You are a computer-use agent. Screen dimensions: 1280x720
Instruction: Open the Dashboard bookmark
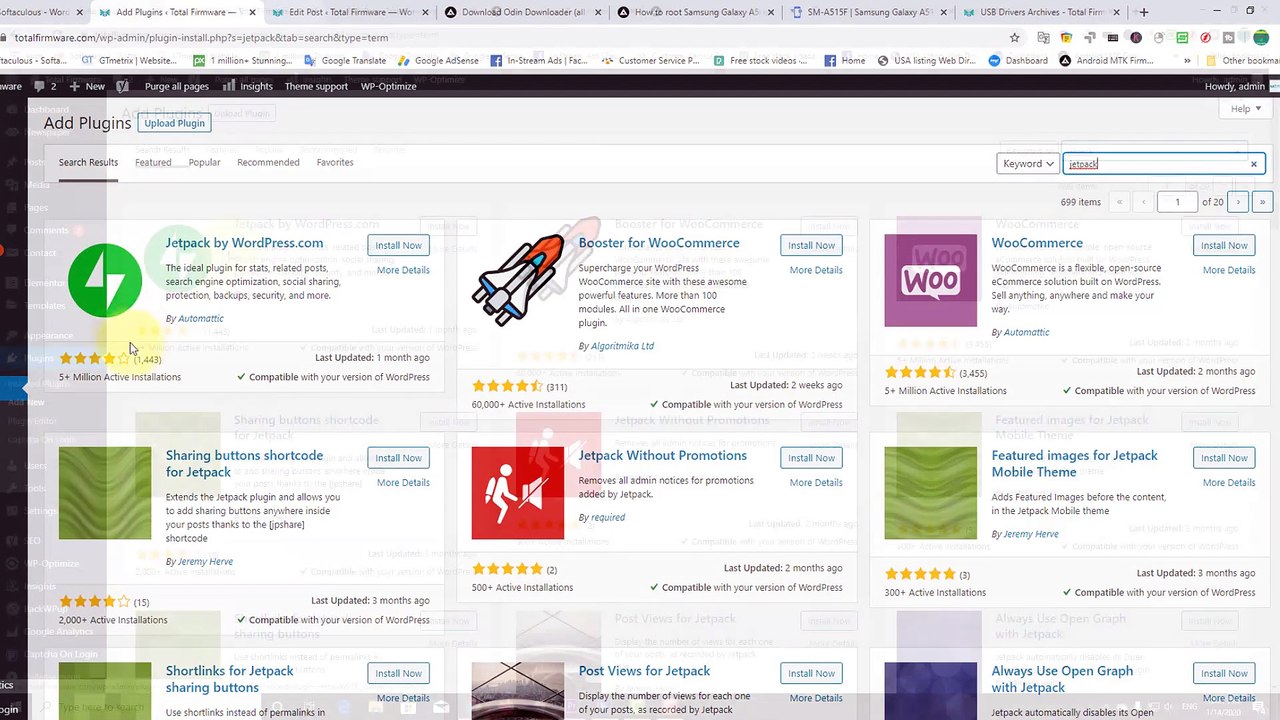click(1018, 60)
